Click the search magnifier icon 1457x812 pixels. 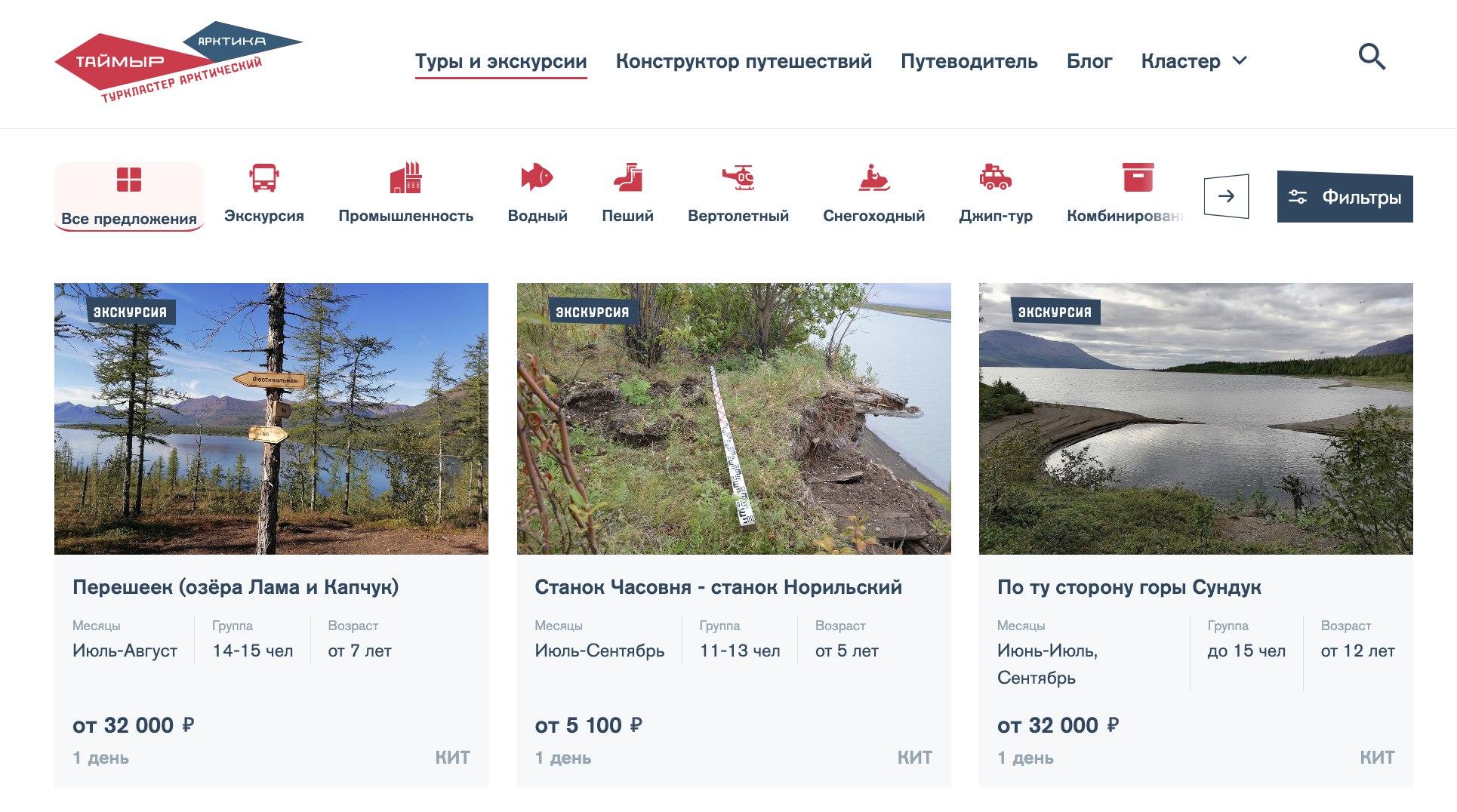tap(1372, 57)
